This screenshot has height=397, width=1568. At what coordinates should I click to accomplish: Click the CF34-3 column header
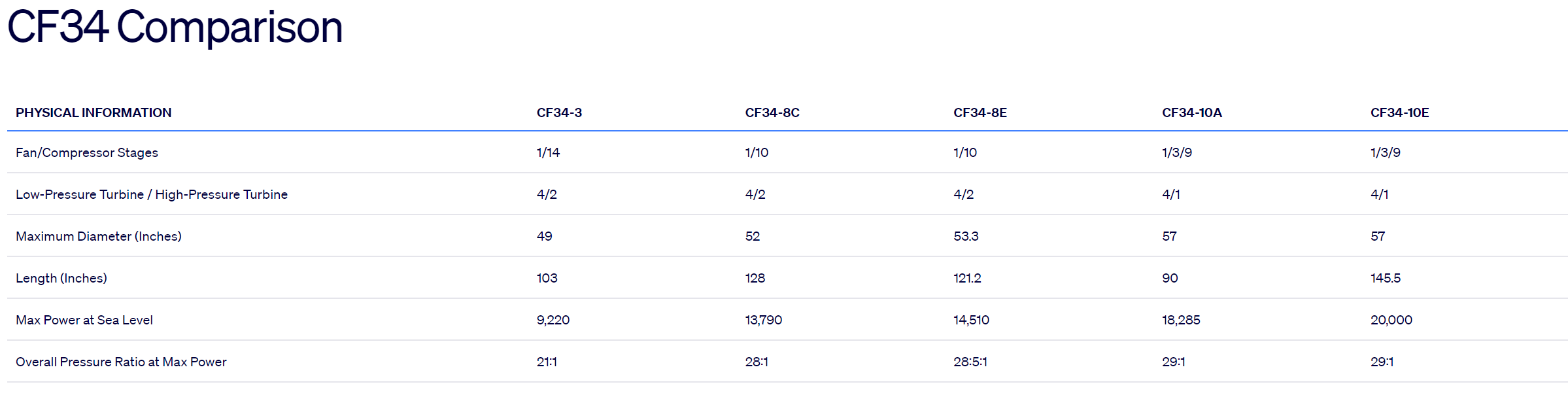559,112
